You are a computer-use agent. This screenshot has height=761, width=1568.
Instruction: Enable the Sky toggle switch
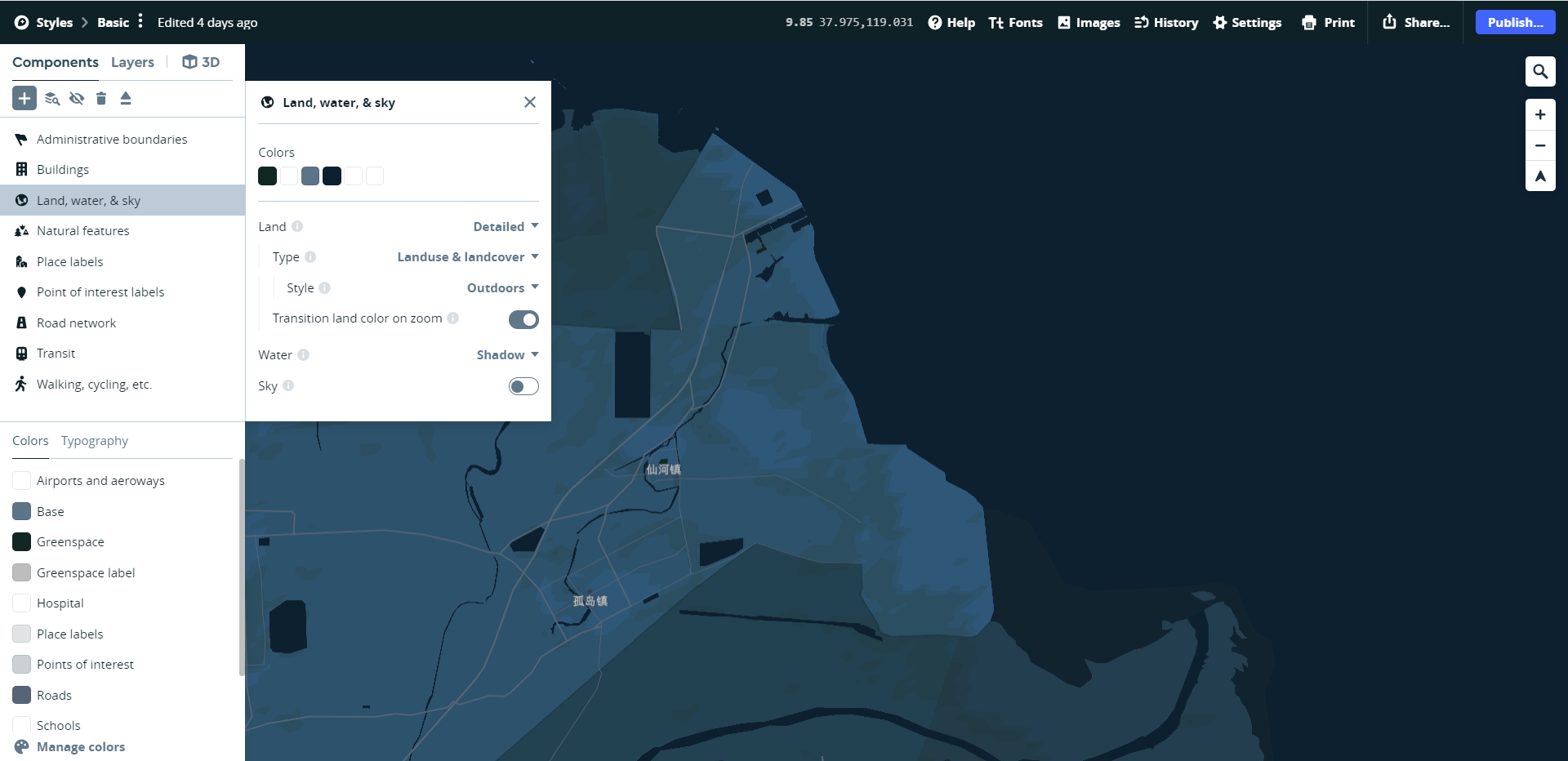pyautogui.click(x=523, y=386)
